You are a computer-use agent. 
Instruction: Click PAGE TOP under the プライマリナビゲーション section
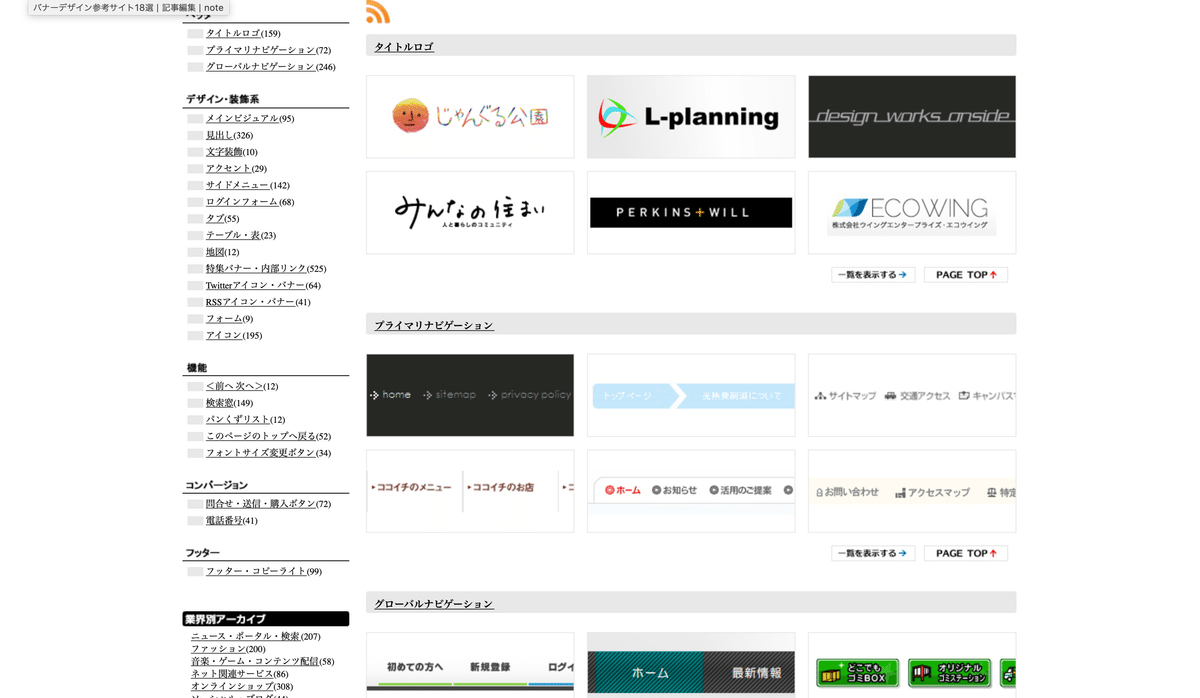point(966,553)
